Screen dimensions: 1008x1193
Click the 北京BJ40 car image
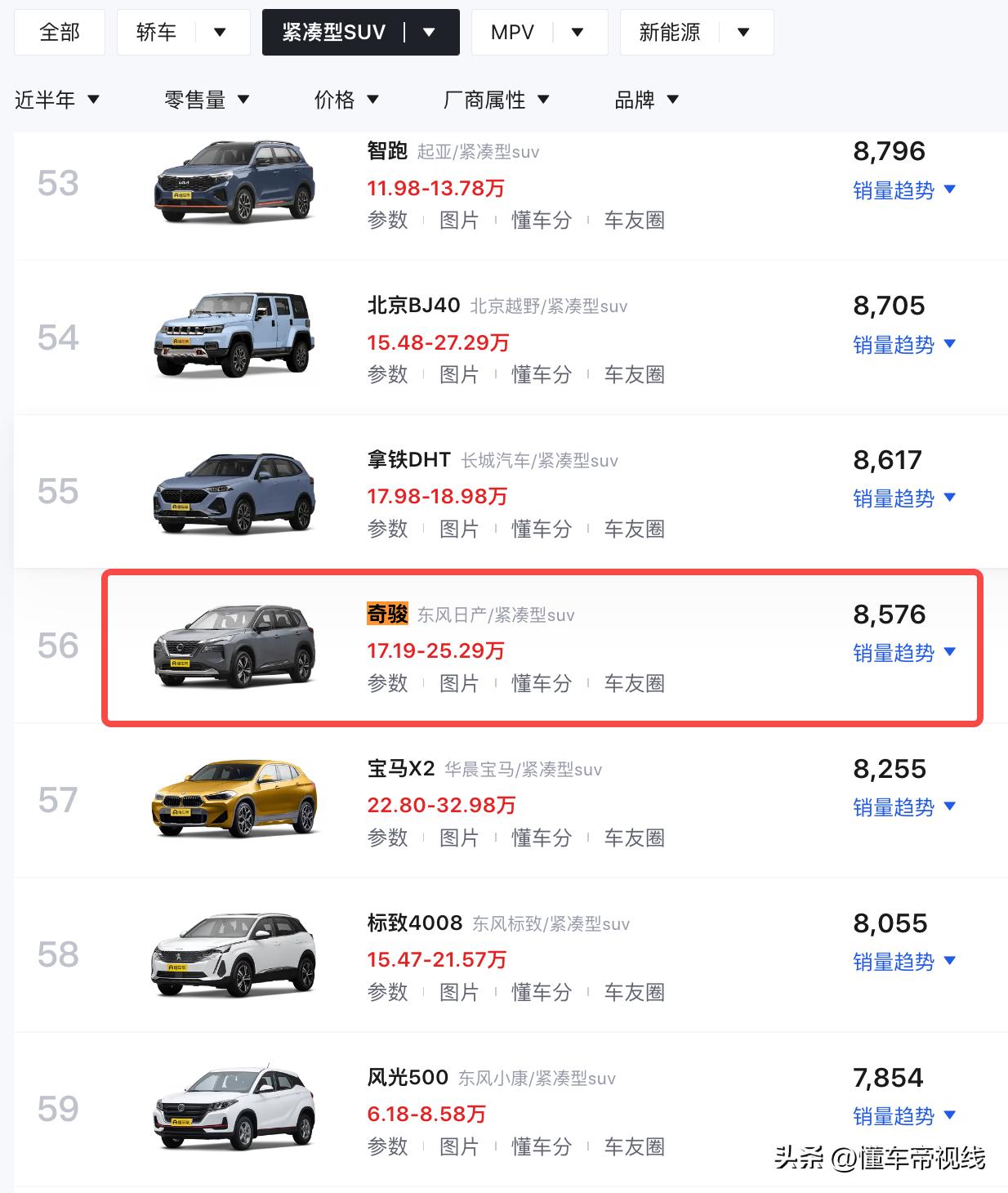pyautogui.click(x=234, y=335)
